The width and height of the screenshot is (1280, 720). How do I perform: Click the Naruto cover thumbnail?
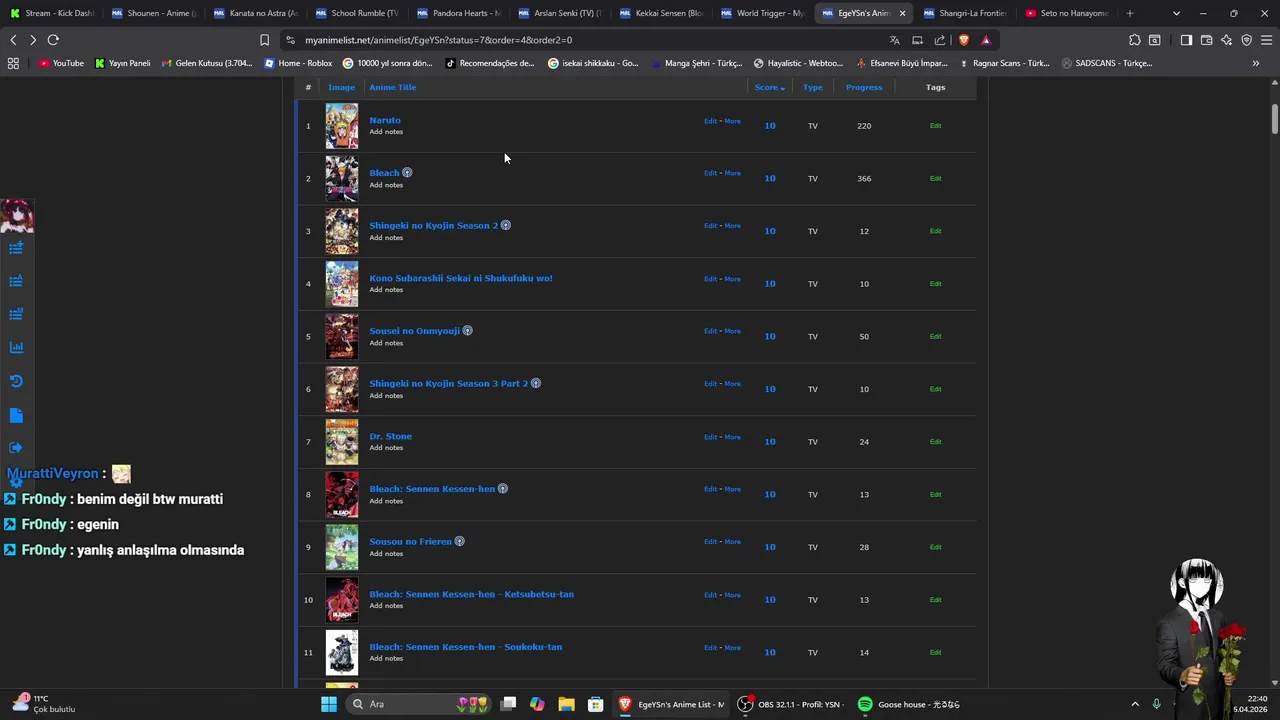(x=341, y=126)
